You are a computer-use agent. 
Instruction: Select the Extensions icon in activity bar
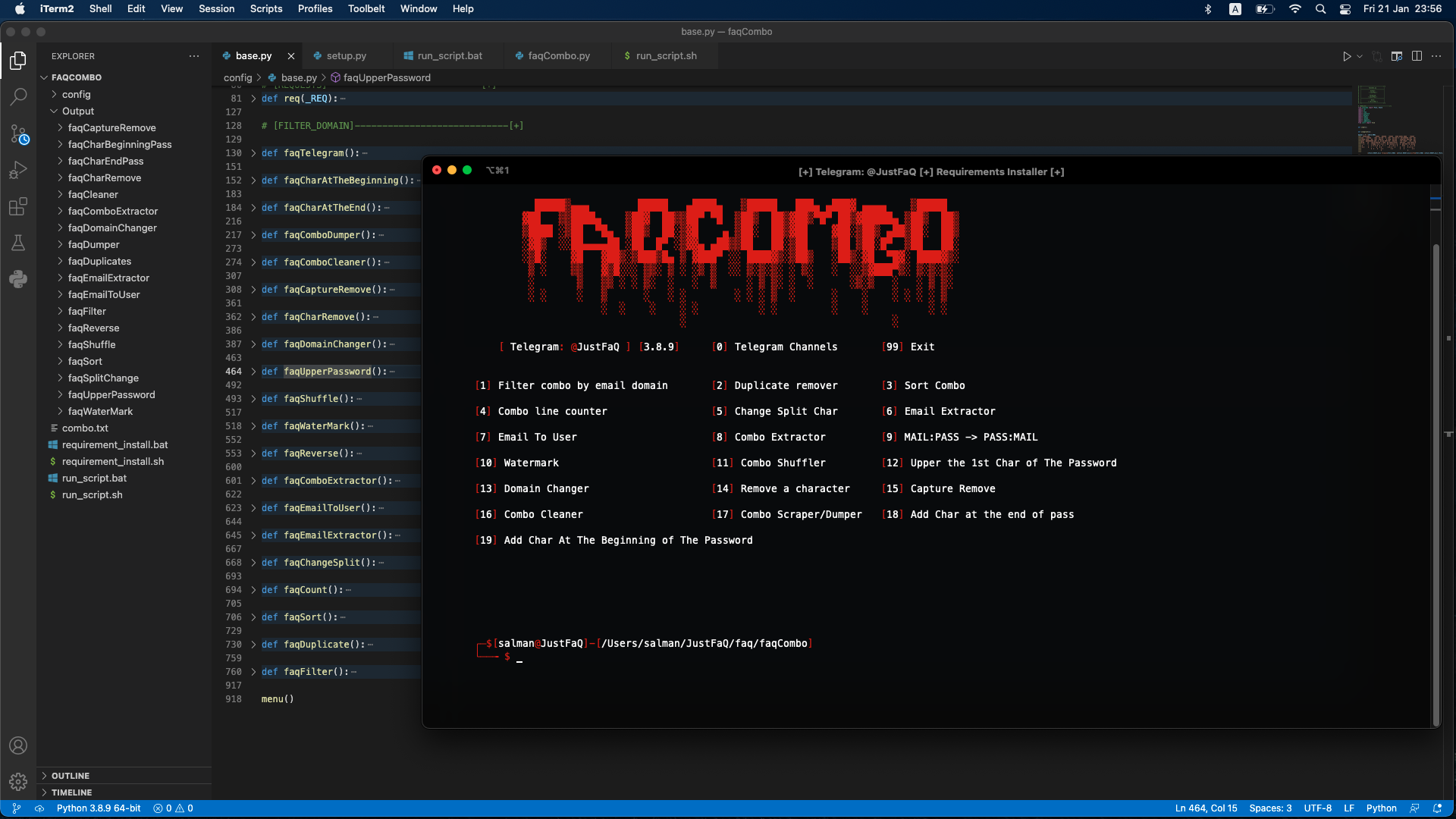coord(18,206)
